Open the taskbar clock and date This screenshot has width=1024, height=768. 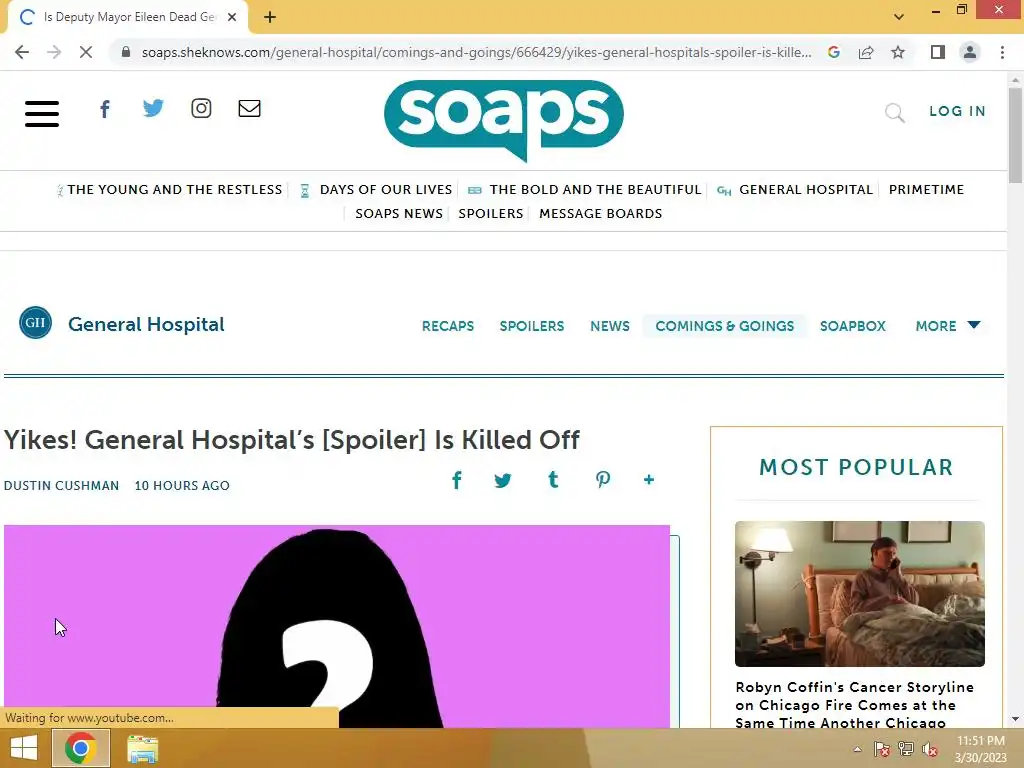point(980,749)
